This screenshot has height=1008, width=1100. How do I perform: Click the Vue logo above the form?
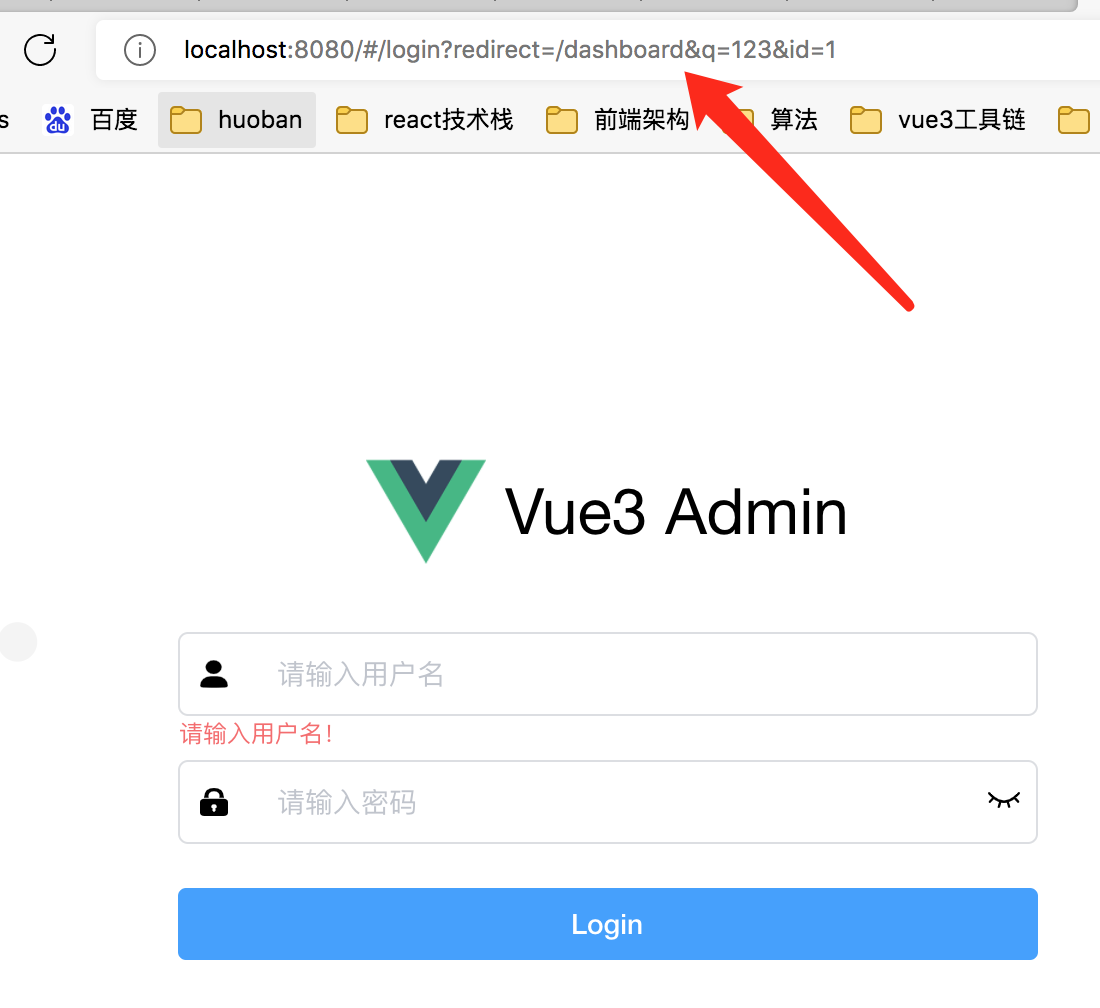click(426, 511)
